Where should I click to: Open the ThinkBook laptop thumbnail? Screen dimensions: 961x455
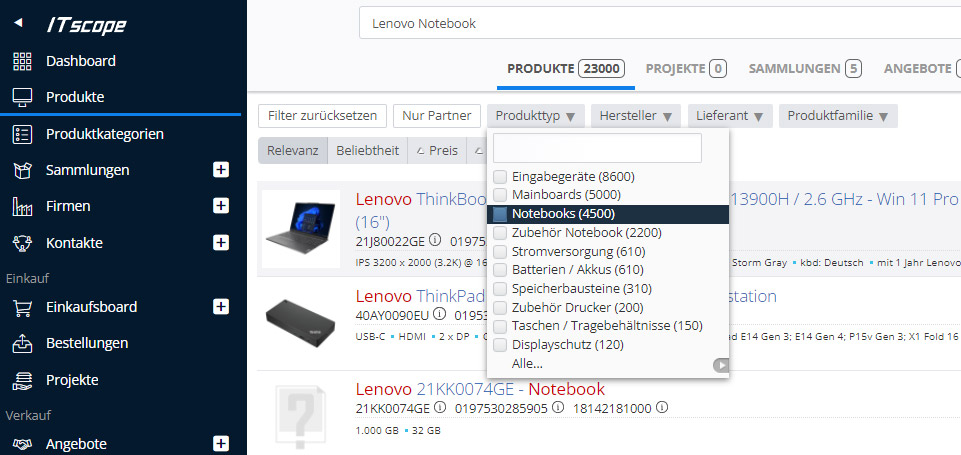click(x=301, y=229)
